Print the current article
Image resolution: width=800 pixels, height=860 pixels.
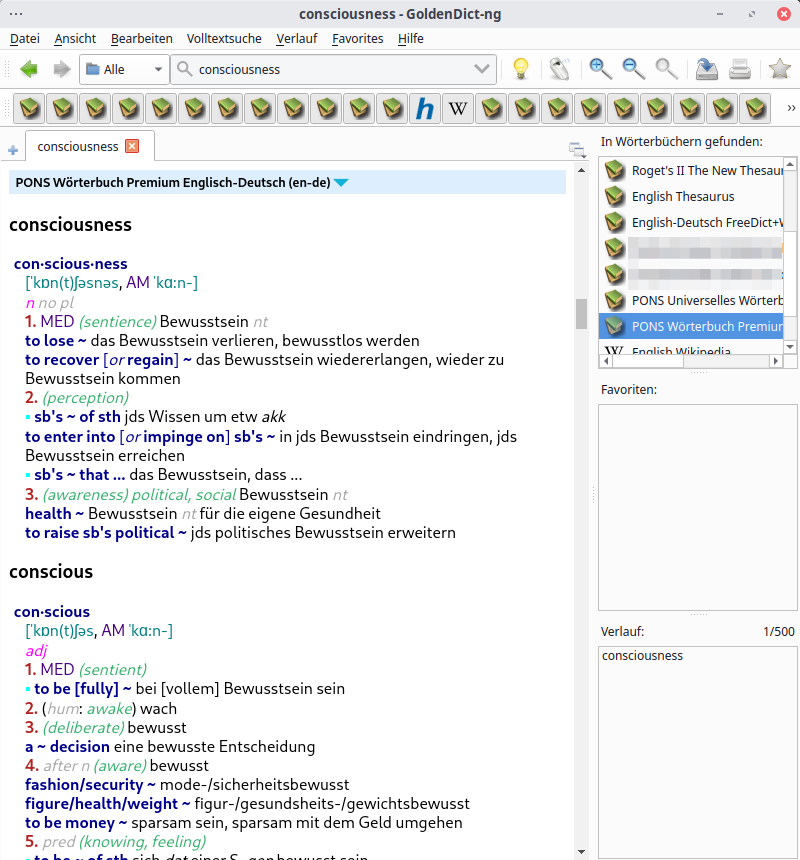click(740, 69)
